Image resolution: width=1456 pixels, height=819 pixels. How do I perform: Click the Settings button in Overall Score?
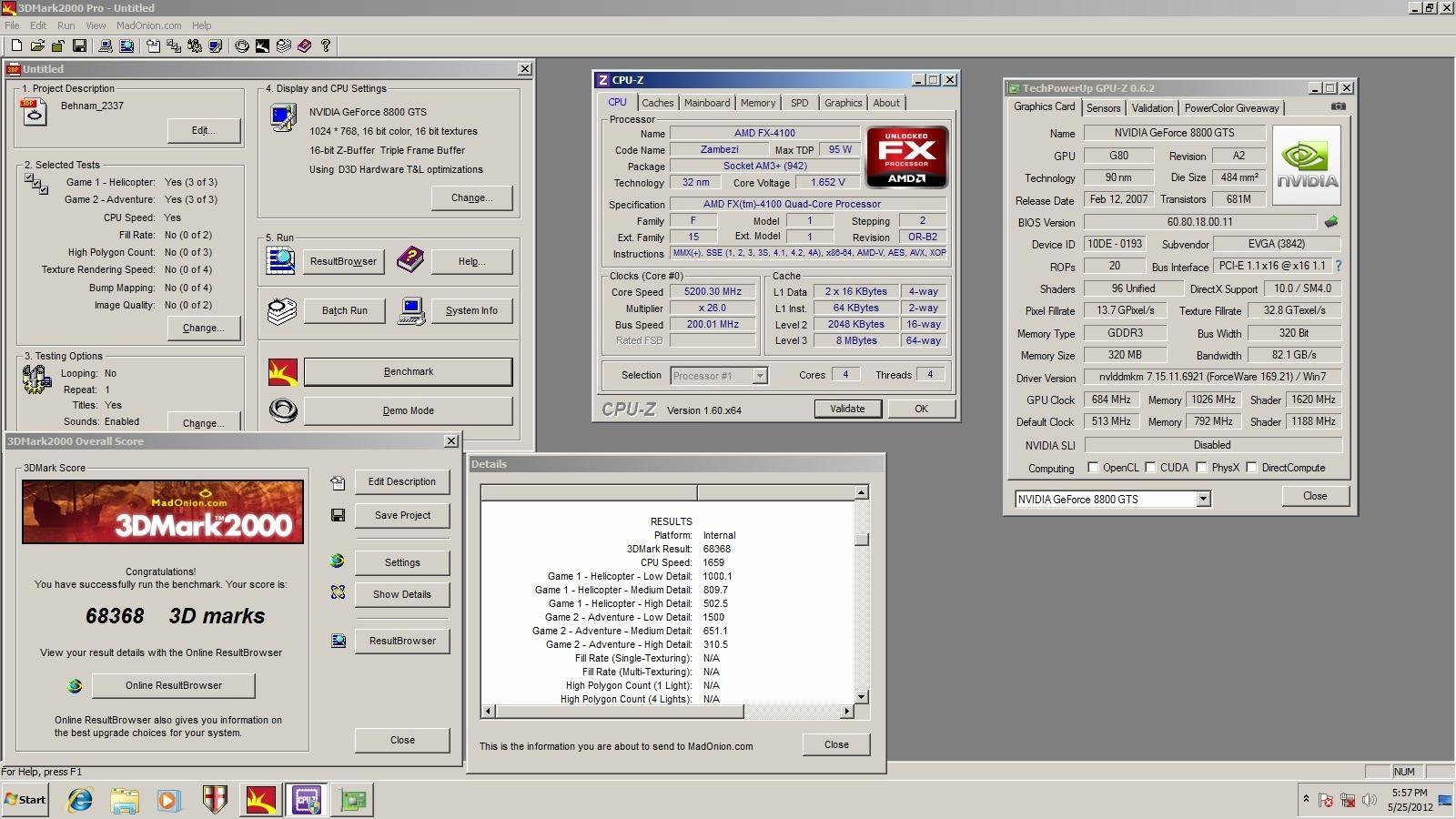click(402, 562)
